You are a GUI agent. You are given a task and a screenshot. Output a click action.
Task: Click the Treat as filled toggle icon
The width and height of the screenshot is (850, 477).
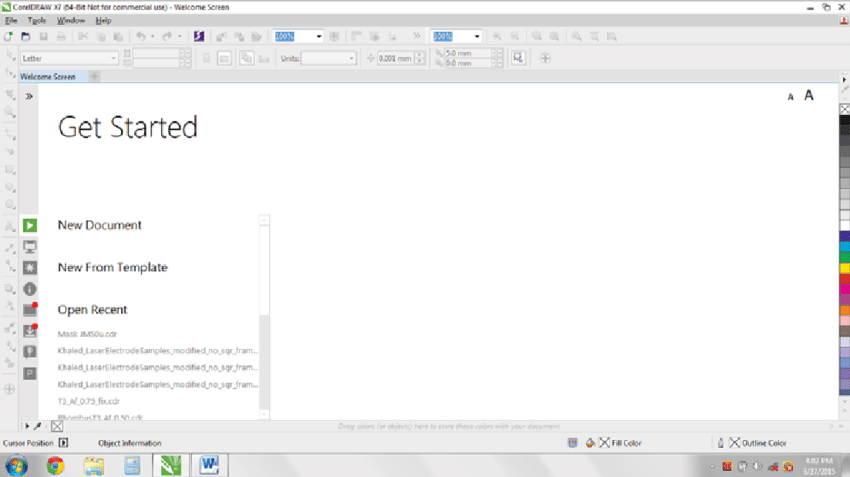pyautogui.click(x=518, y=58)
